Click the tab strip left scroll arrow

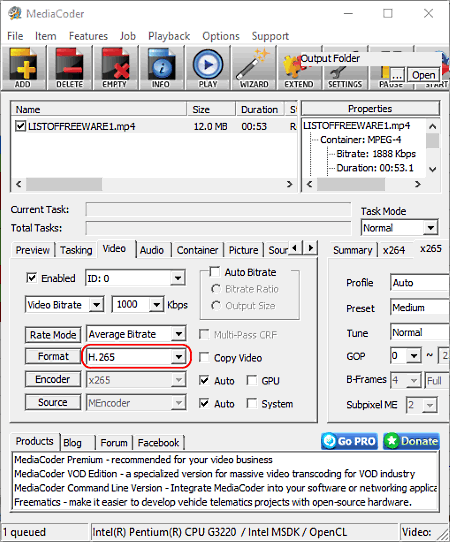[x=295, y=248]
